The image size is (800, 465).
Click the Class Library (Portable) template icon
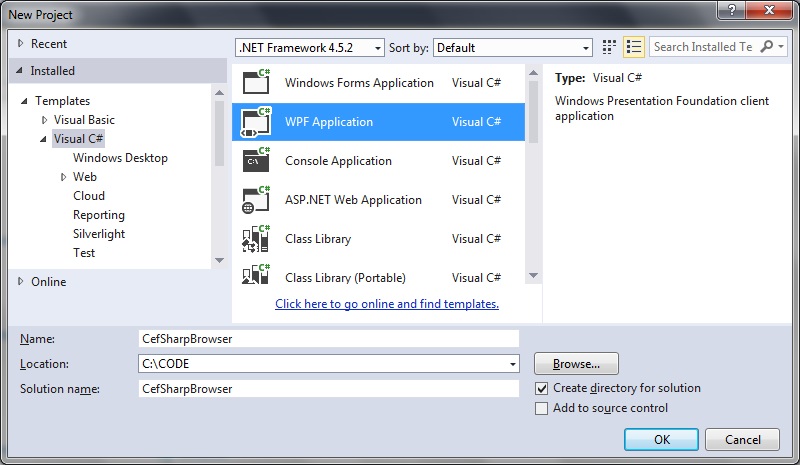[x=256, y=275]
